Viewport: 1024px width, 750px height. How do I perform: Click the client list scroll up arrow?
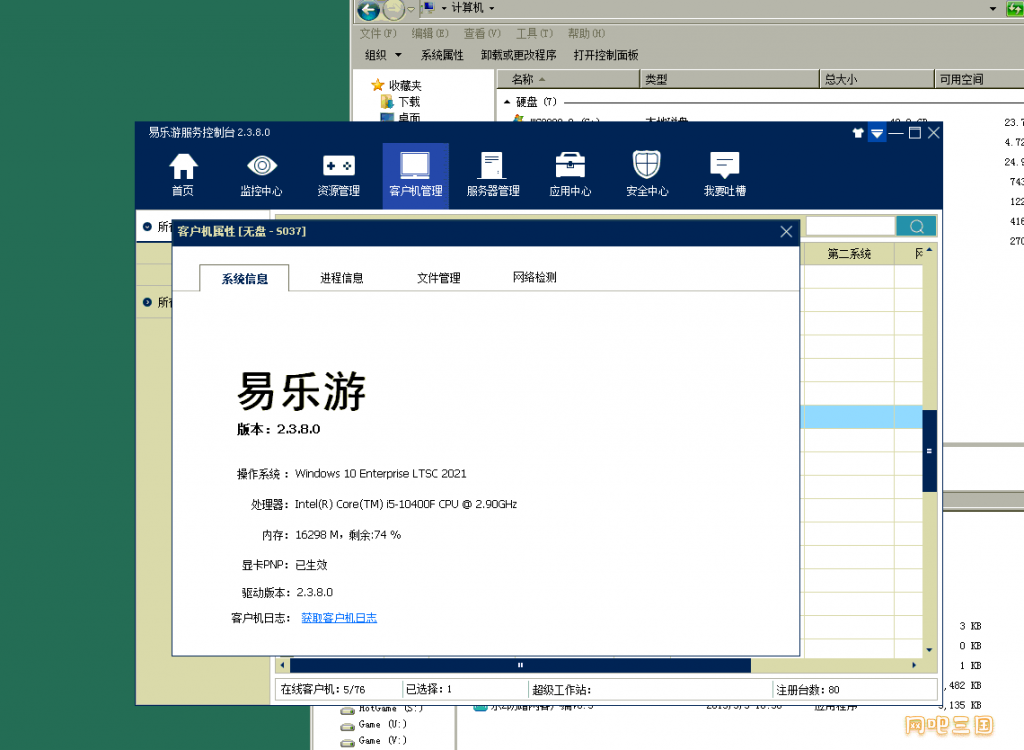pyautogui.click(x=929, y=250)
